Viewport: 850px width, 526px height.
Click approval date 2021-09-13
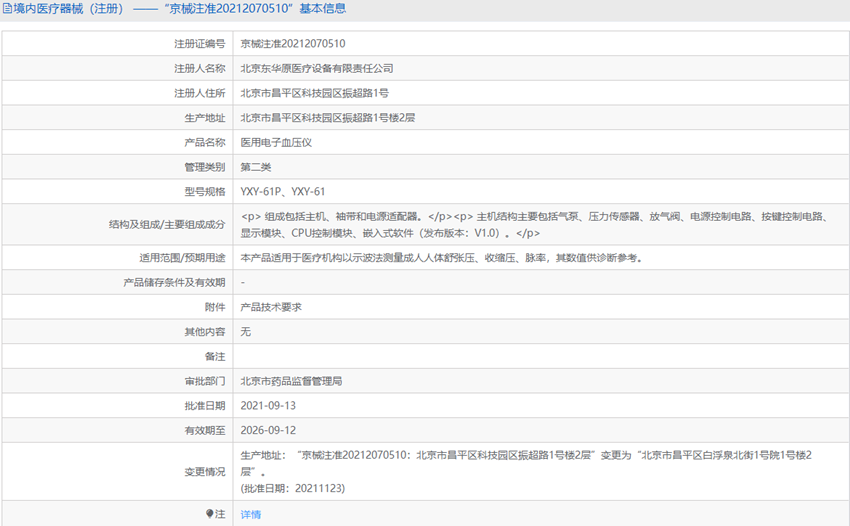(268, 406)
